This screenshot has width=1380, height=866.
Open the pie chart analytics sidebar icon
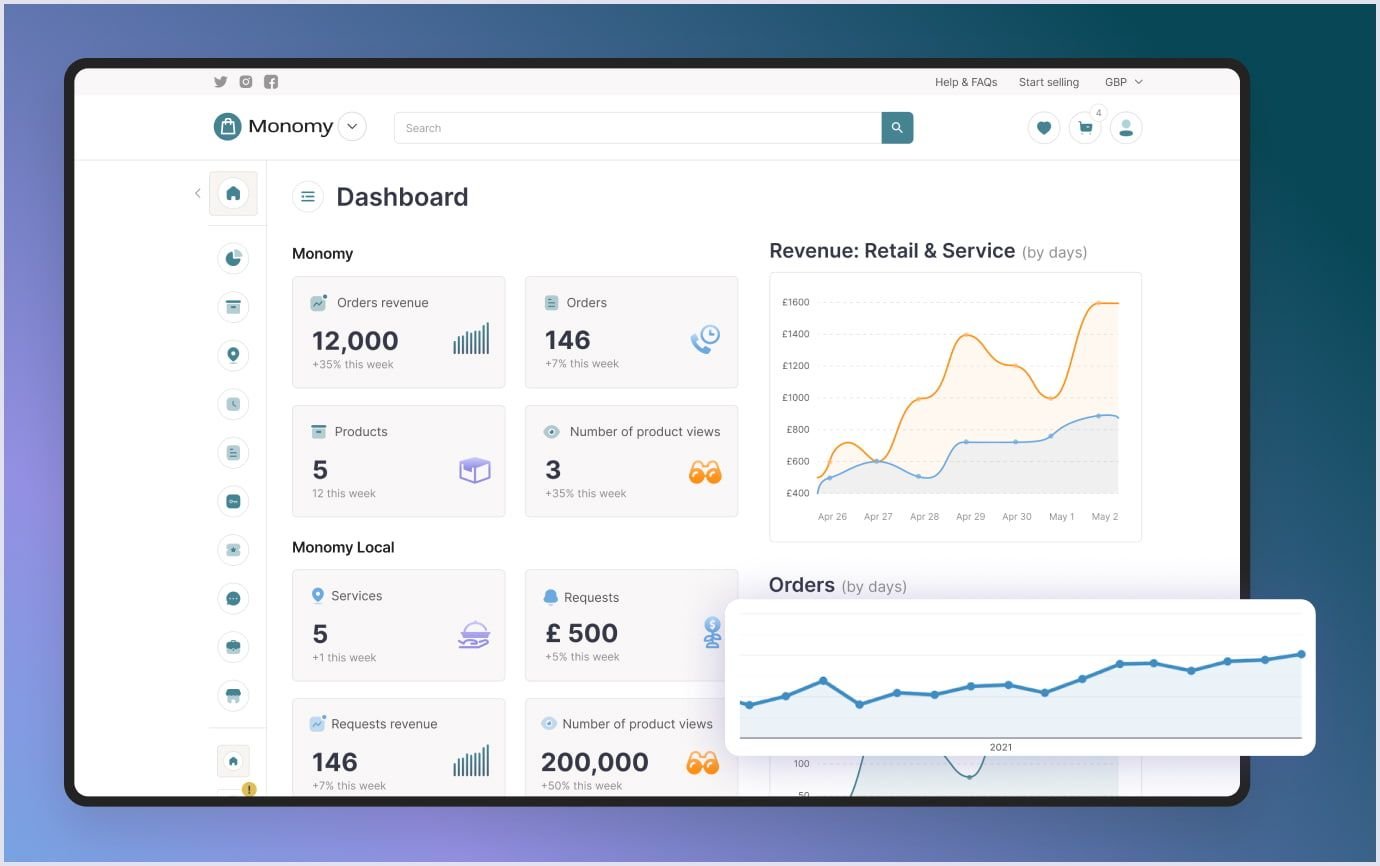coord(233,258)
